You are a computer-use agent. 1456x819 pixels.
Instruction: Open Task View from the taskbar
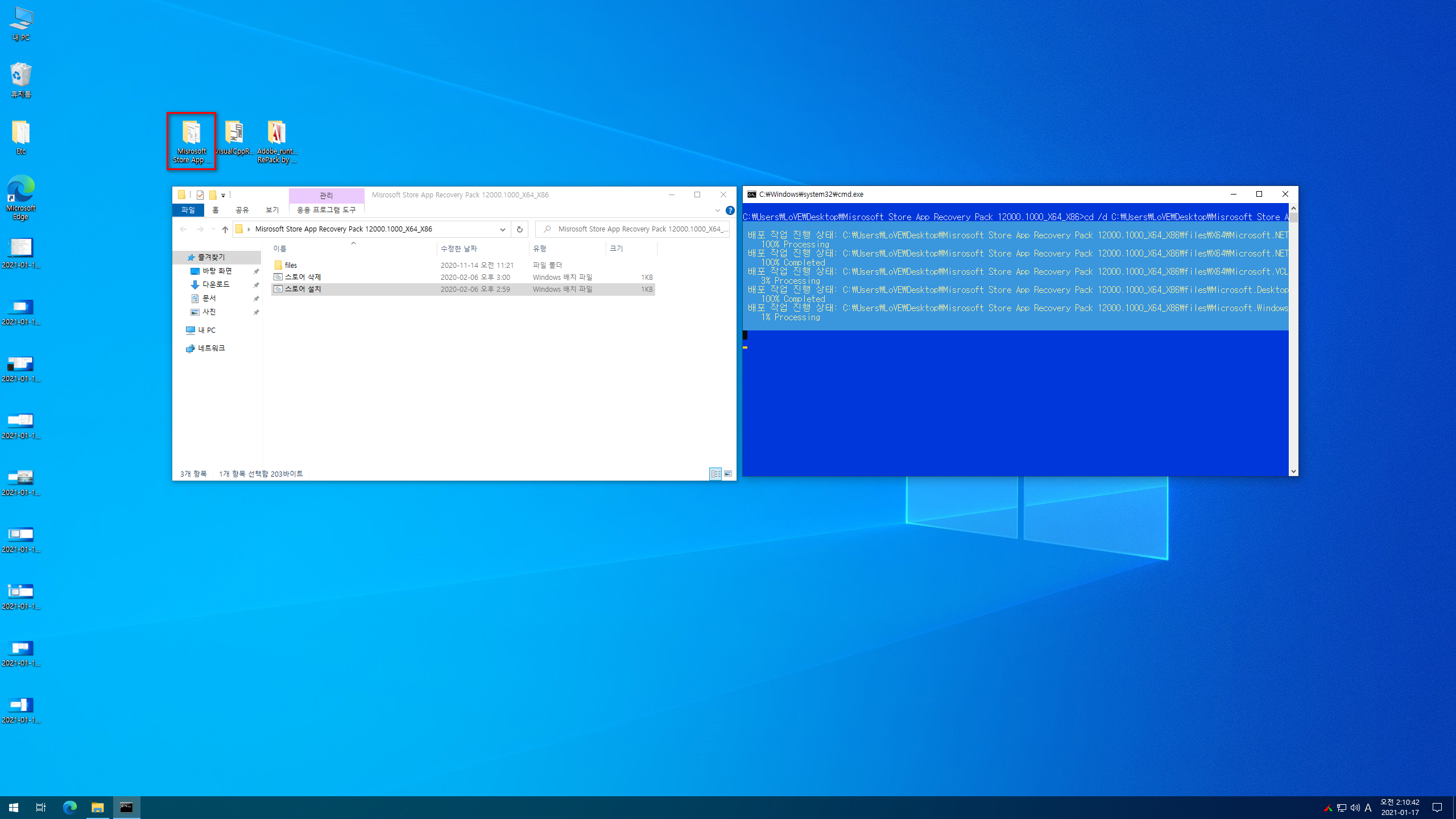(x=41, y=808)
